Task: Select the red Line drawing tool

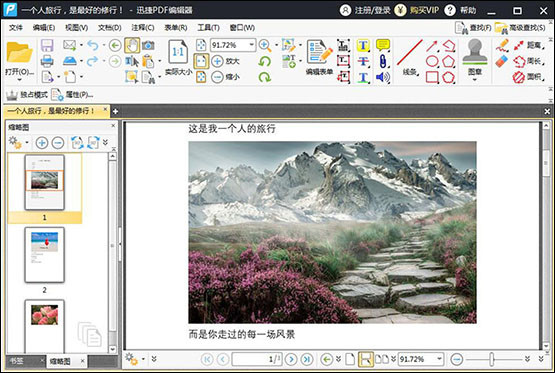Action: (x=410, y=52)
